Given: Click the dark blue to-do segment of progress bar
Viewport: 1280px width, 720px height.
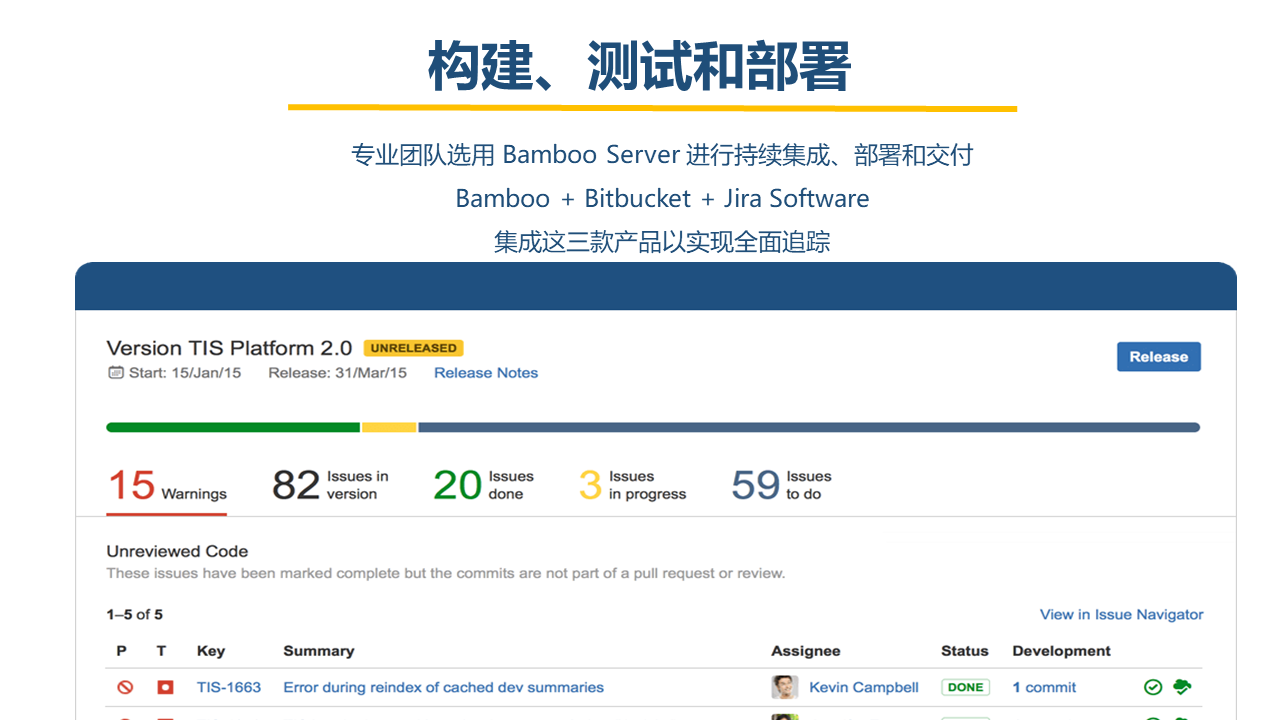Looking at the screenshot, I should click(809, 428).
